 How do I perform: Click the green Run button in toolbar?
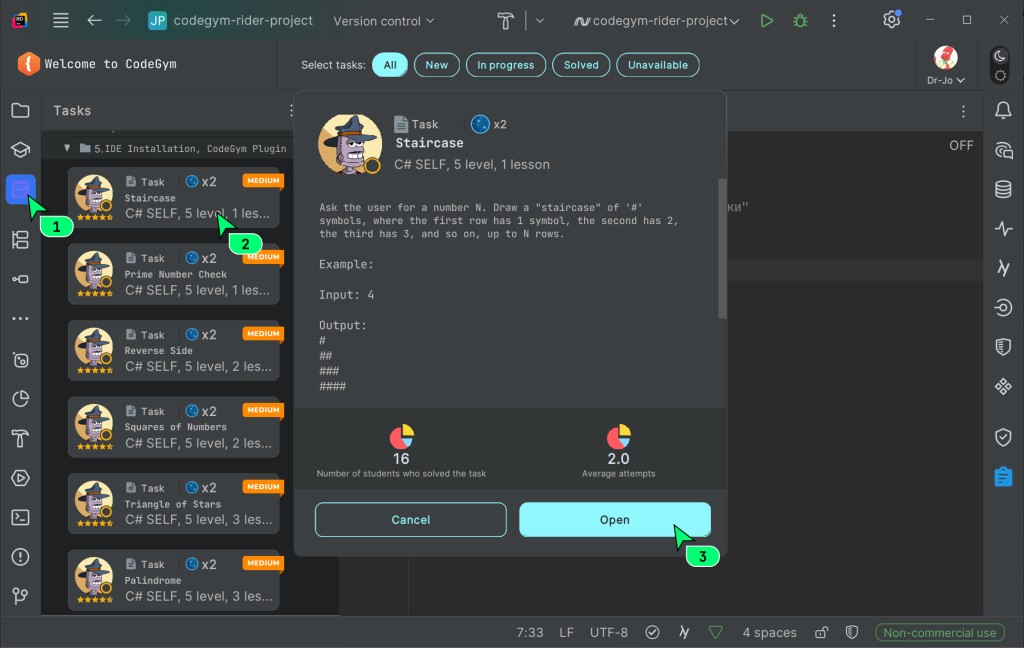766,20
